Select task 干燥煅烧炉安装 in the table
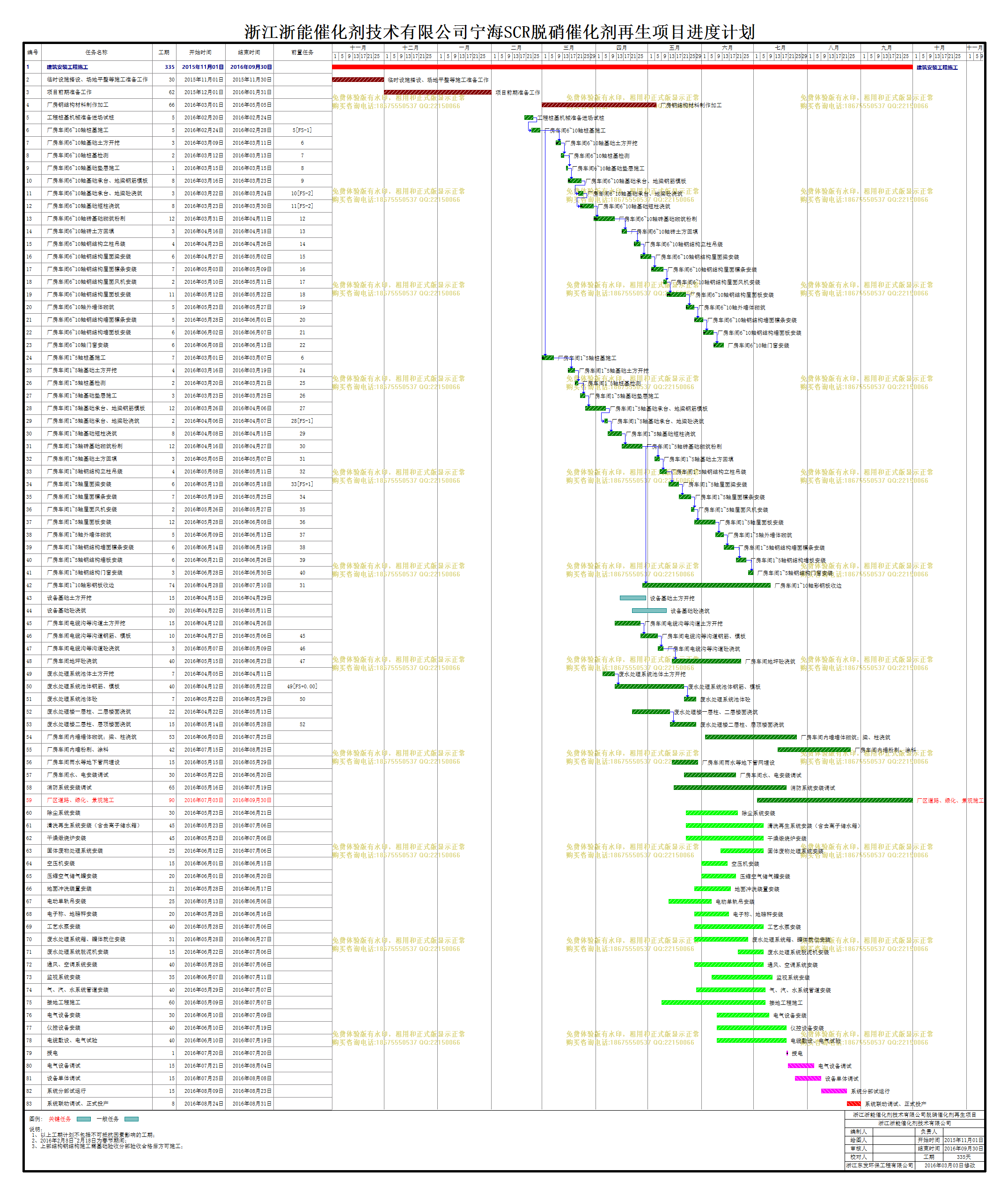 pos(66,838)
